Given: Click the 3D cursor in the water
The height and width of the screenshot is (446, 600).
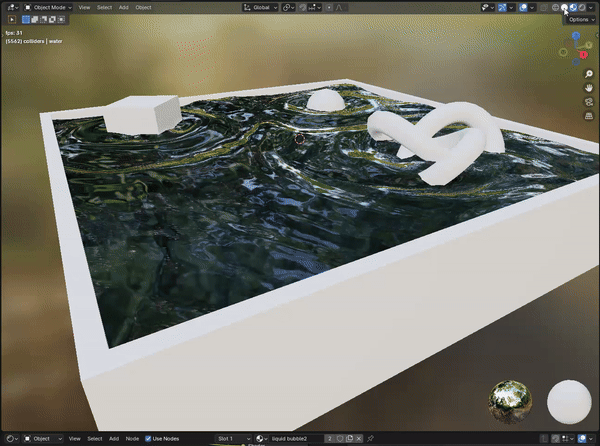Looking at the screenshot, I should (300, 139).
